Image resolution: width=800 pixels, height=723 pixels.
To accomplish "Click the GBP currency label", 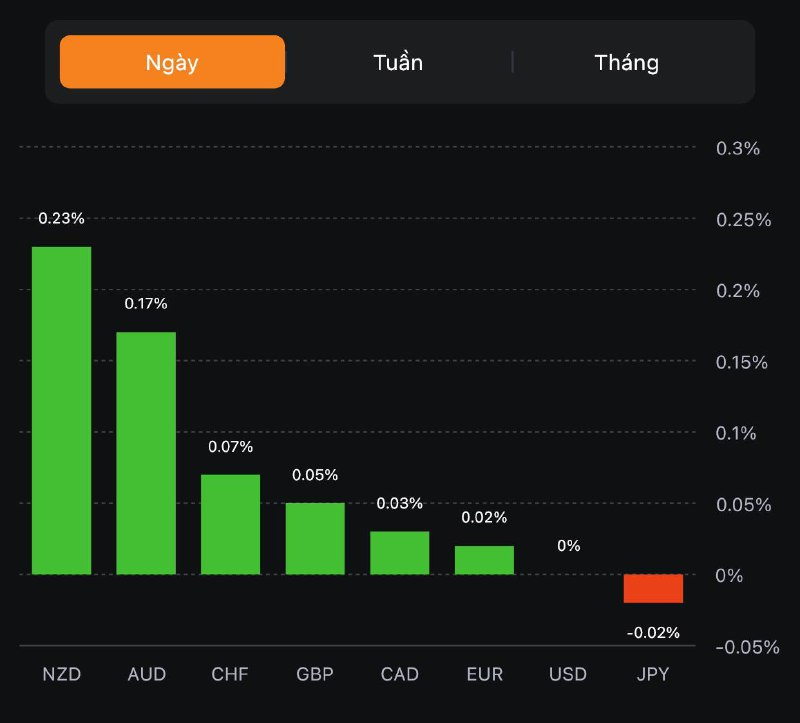I will [315, 674].
